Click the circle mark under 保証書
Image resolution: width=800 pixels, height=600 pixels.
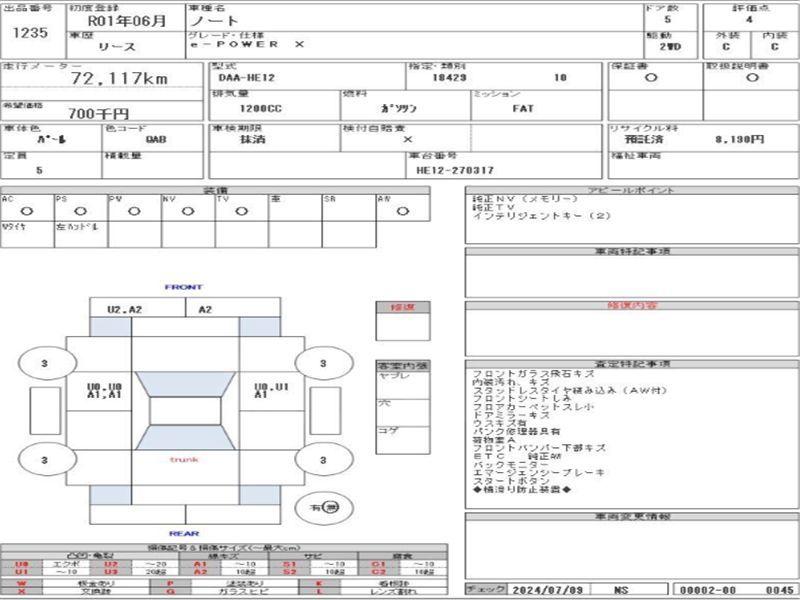click(x=651, y=78)
